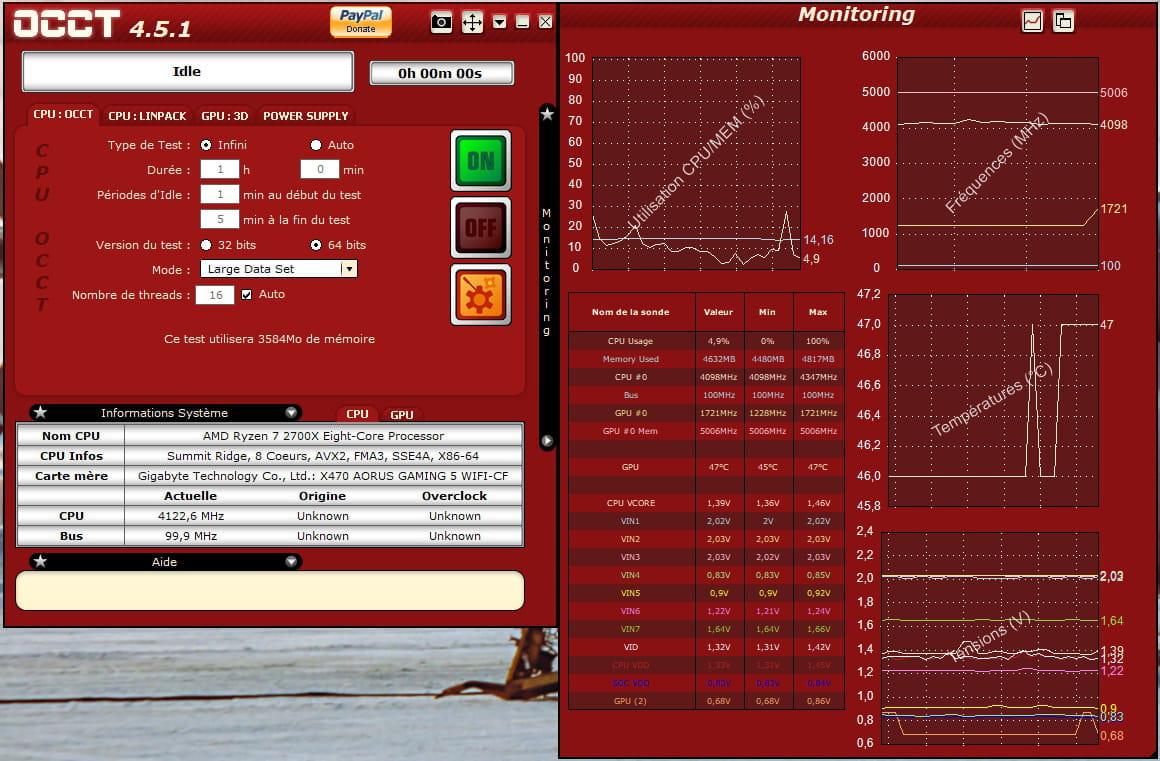Screen dimensions: 1160x761
Task: Click the 'CPU Usage' sensor row name
Action: pos(630,341)
